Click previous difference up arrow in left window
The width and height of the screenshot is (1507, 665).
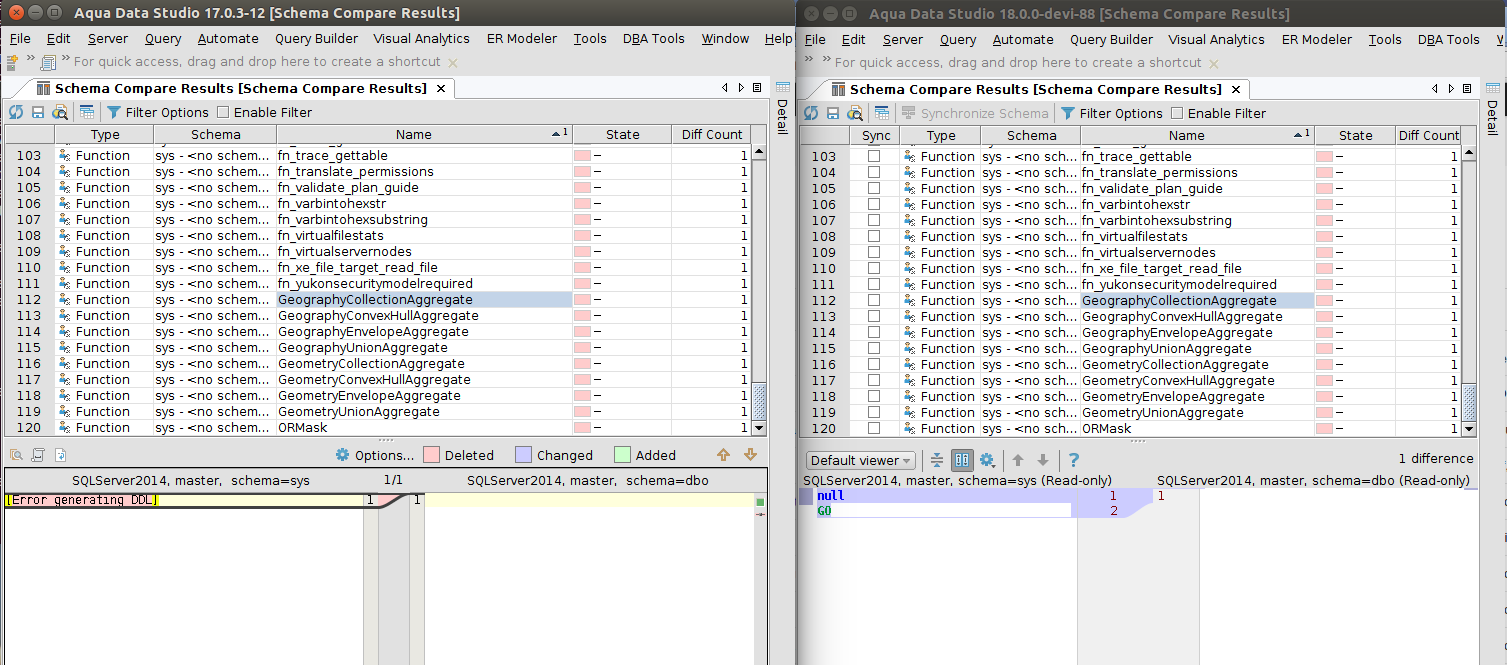[x=724, y=455]
